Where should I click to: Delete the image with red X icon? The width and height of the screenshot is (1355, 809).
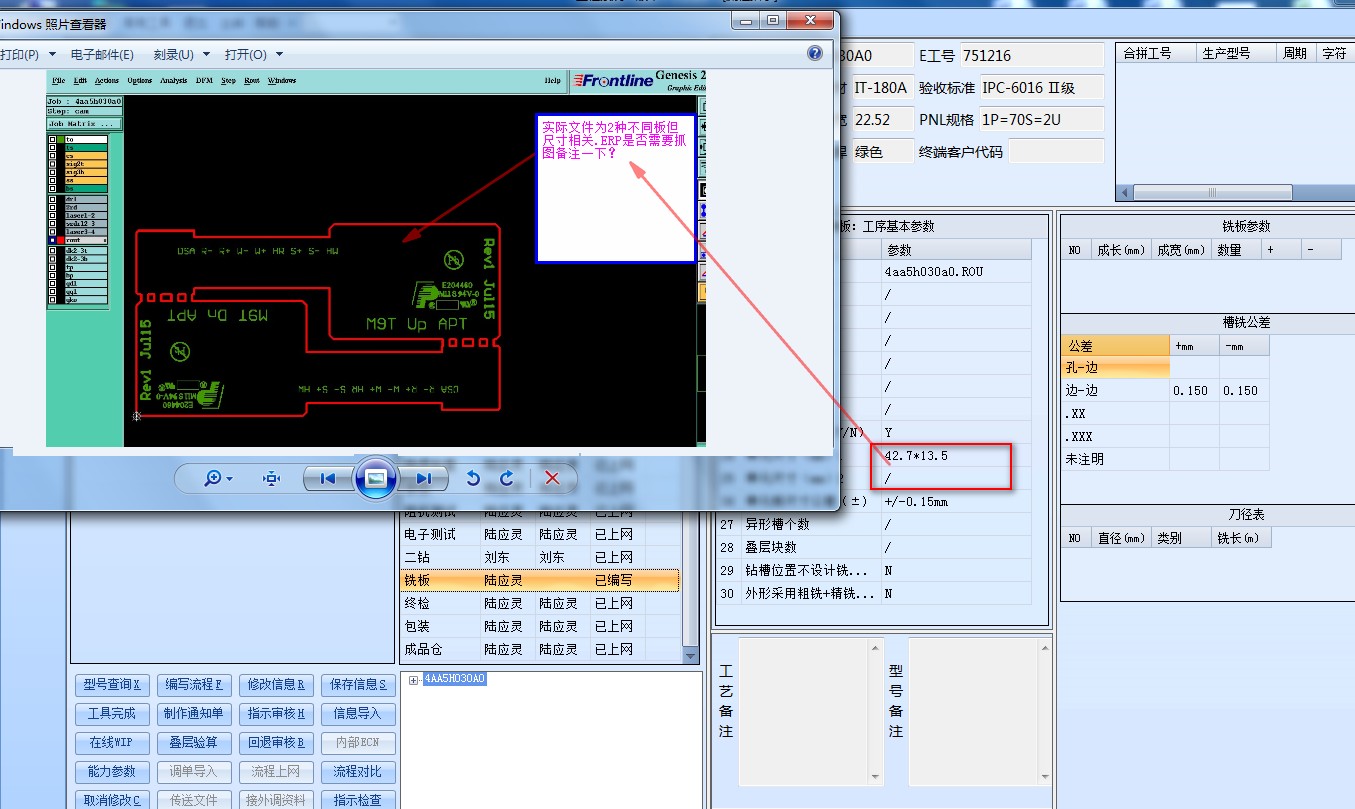point(552,478)
